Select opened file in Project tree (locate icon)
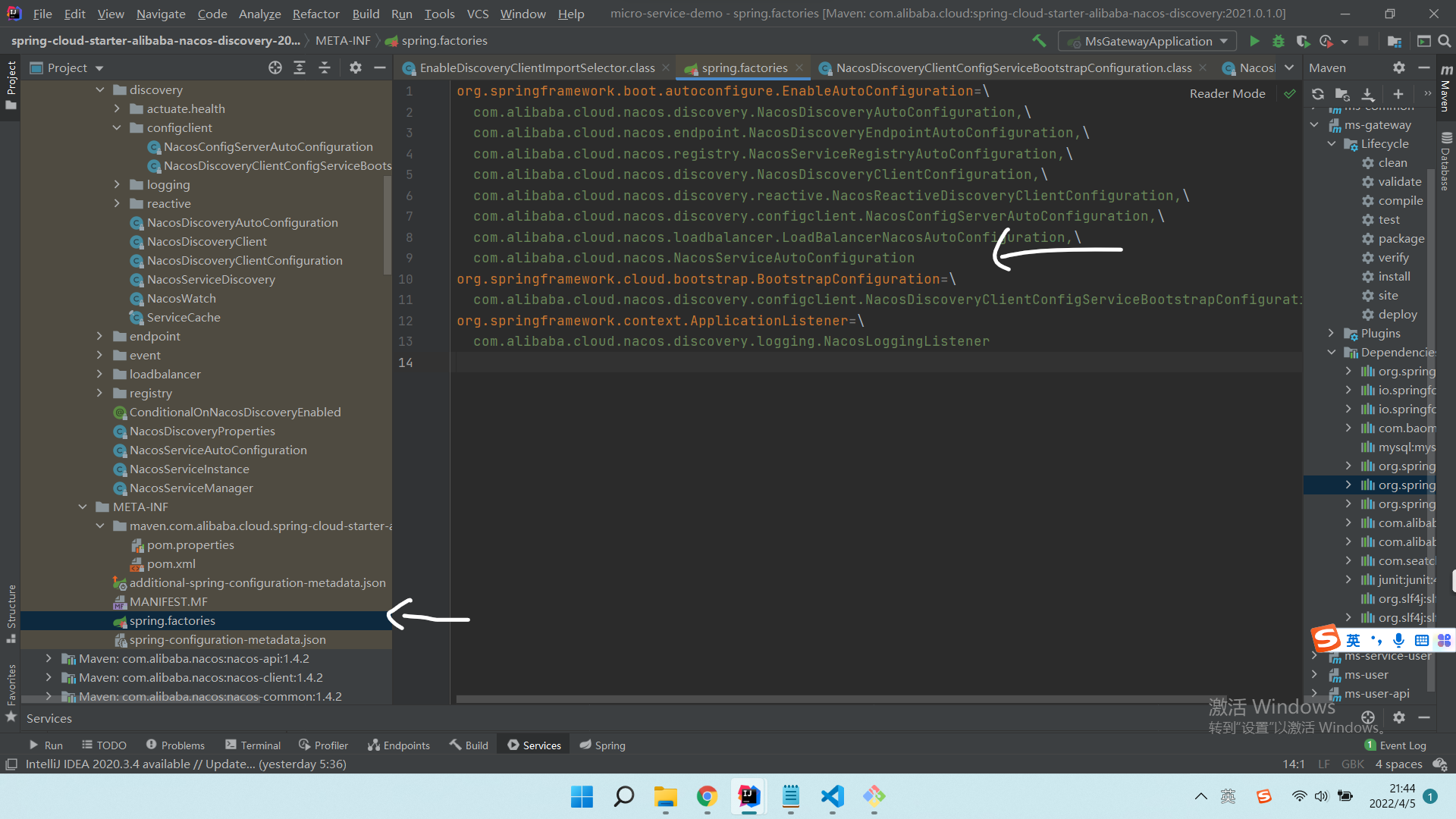This screenshot has height=819, width=1456. click(x=275, y=67)
